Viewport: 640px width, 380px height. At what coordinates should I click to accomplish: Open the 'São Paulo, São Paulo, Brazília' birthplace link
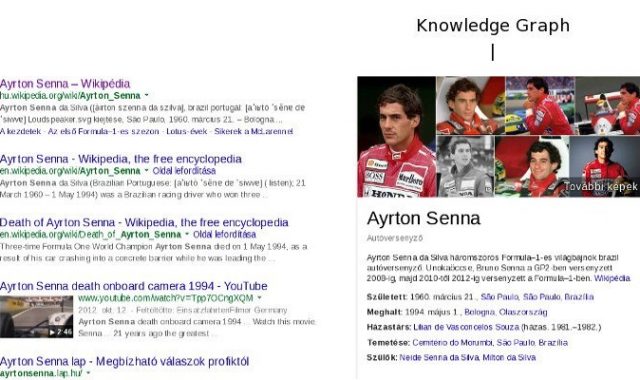537,297
